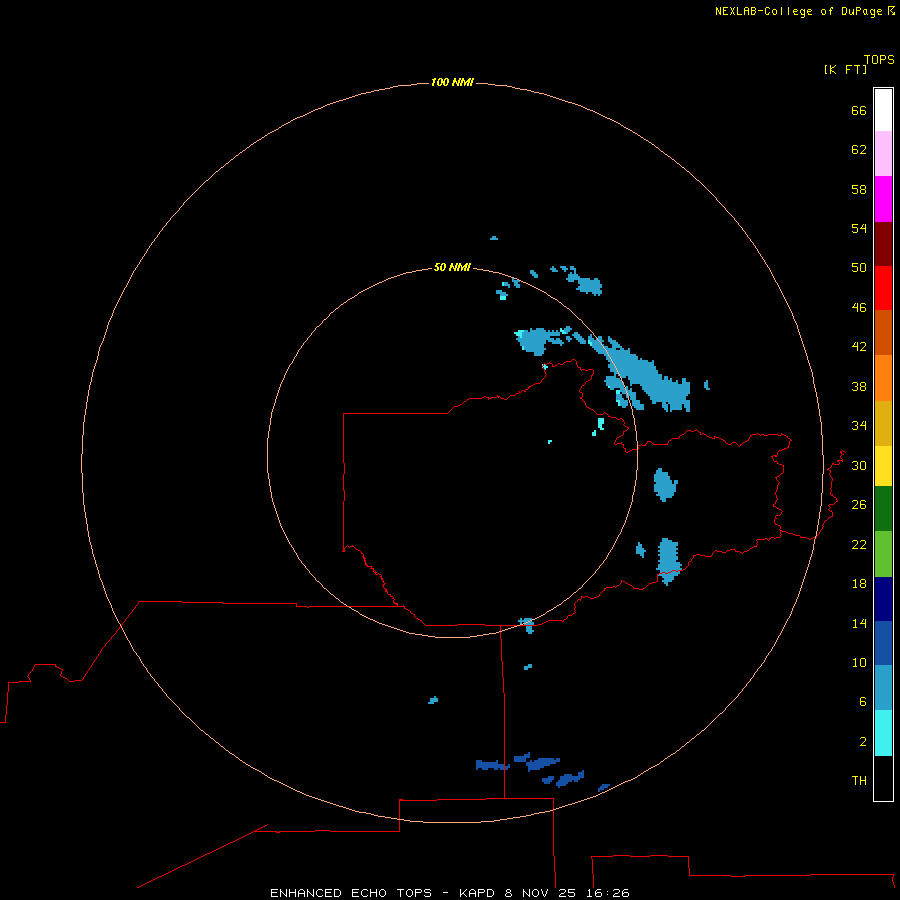
Task: Click the '46' legend value
Action: [x=859, y=308]
